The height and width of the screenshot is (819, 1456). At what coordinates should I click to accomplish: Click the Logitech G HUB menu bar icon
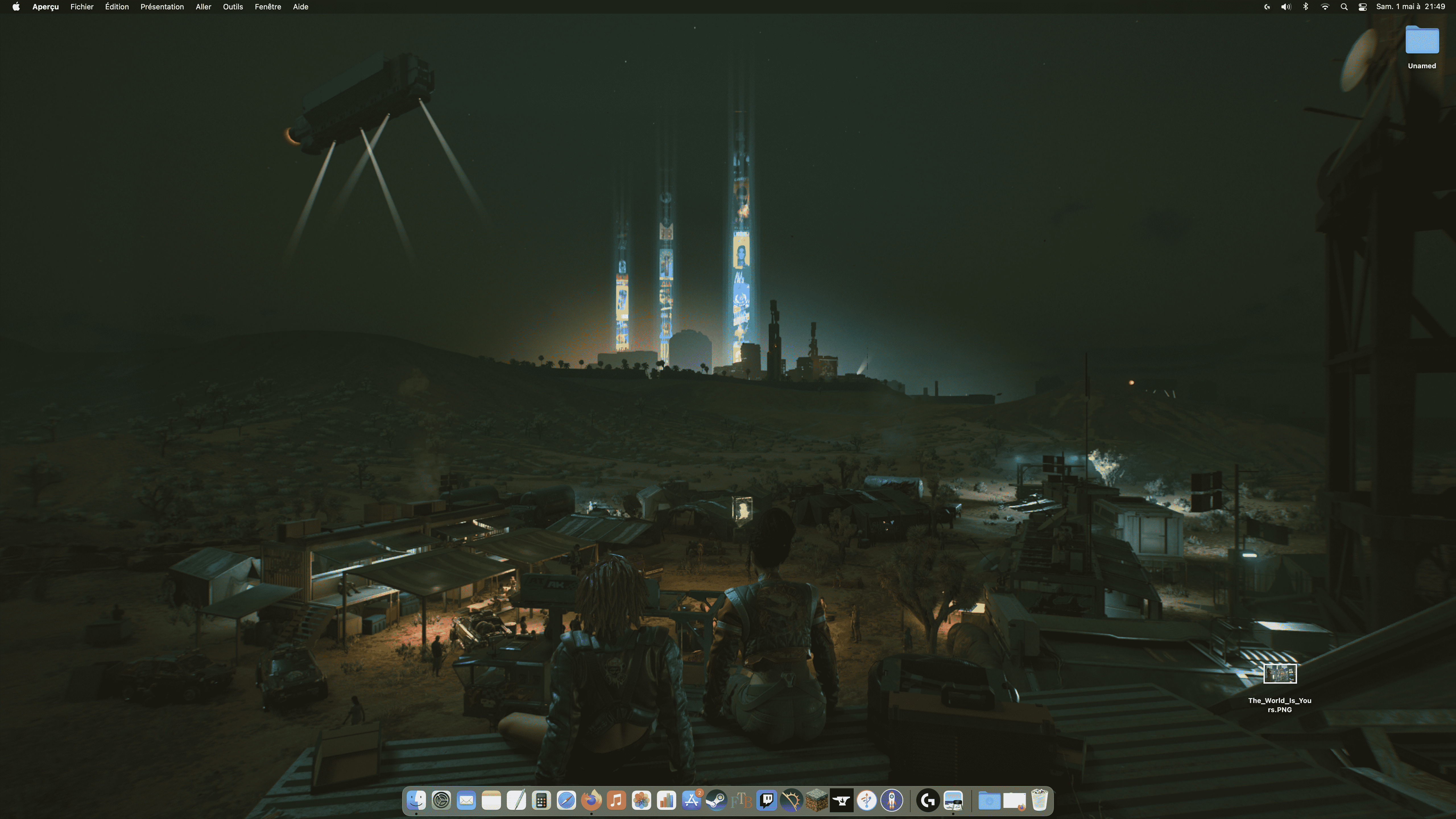click(1267, 7)
